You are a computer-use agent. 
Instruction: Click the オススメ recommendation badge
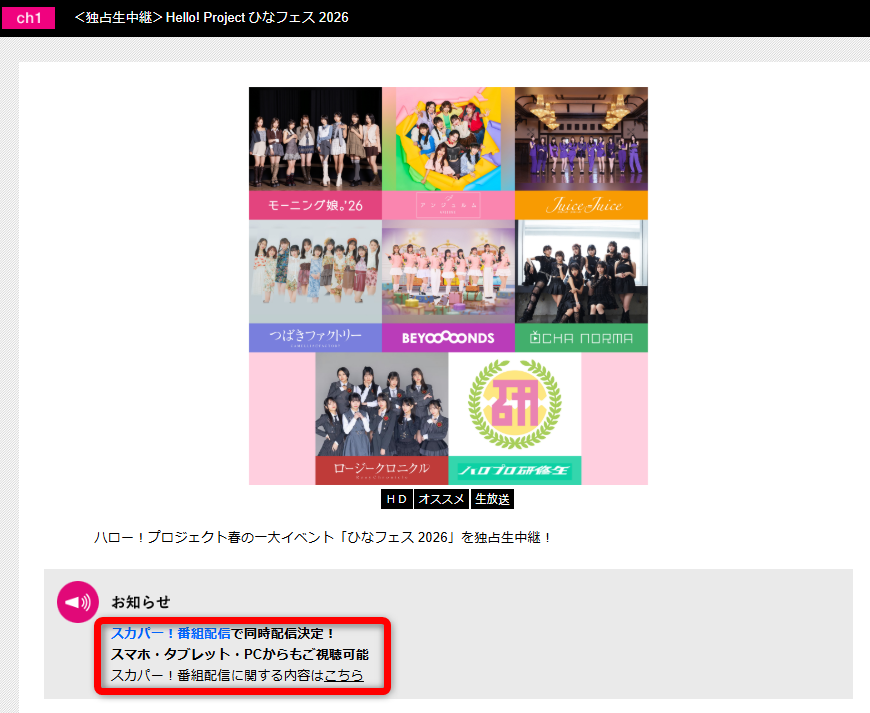pos(441,498)
